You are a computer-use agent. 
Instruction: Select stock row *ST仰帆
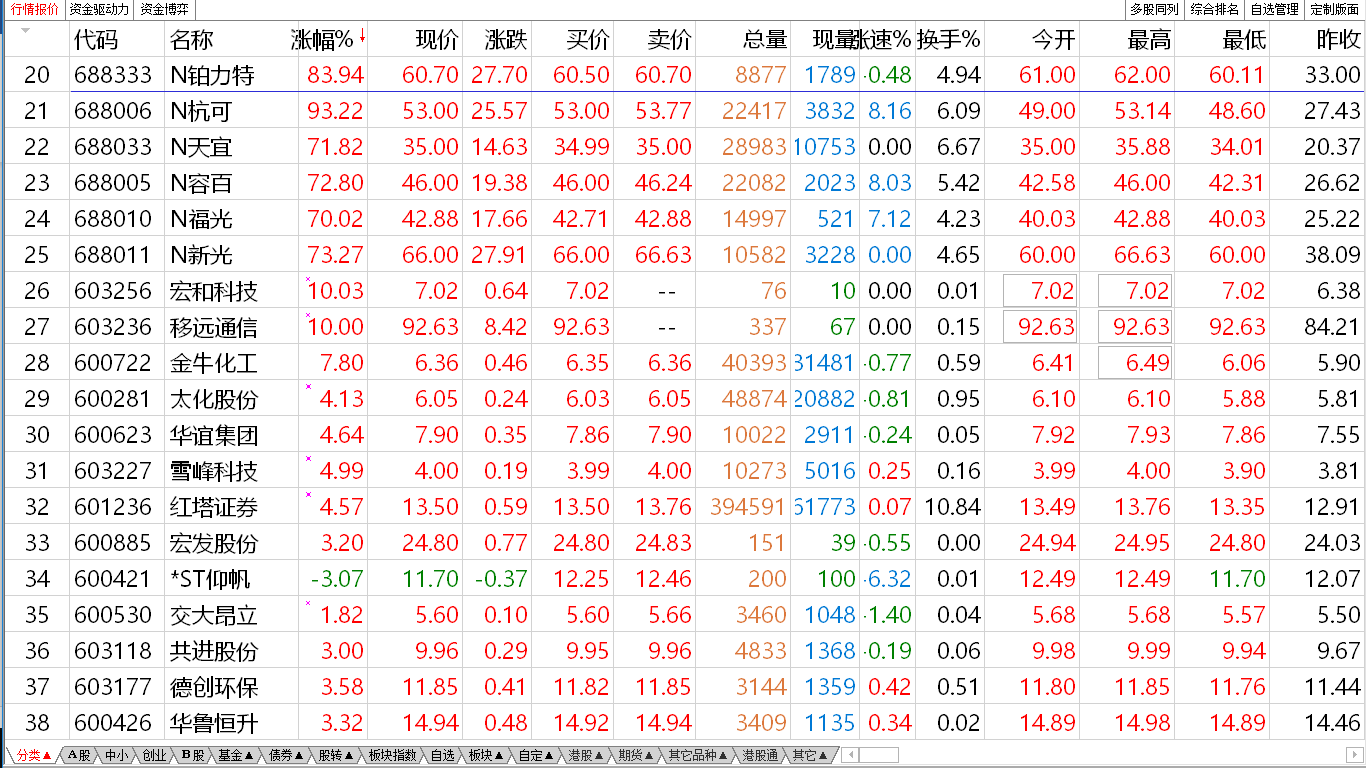coord(683,579)
